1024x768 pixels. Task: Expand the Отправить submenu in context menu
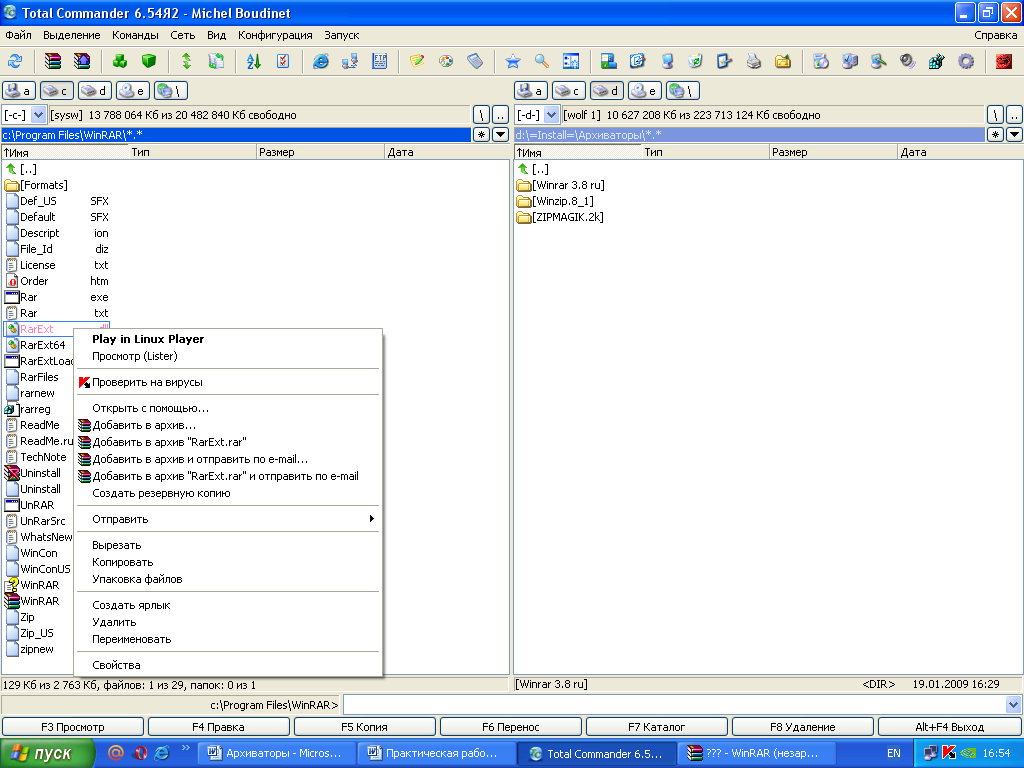coord(228,519)
